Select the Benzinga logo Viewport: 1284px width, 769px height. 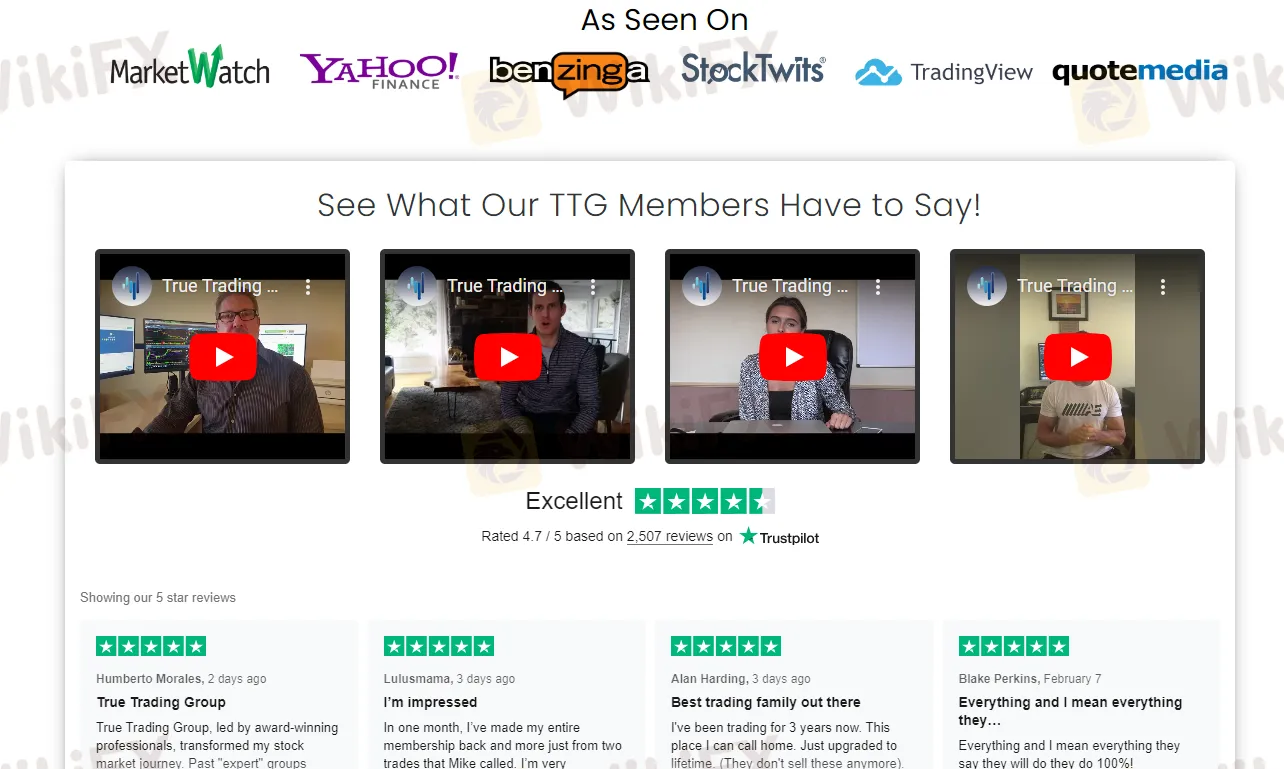569,73
